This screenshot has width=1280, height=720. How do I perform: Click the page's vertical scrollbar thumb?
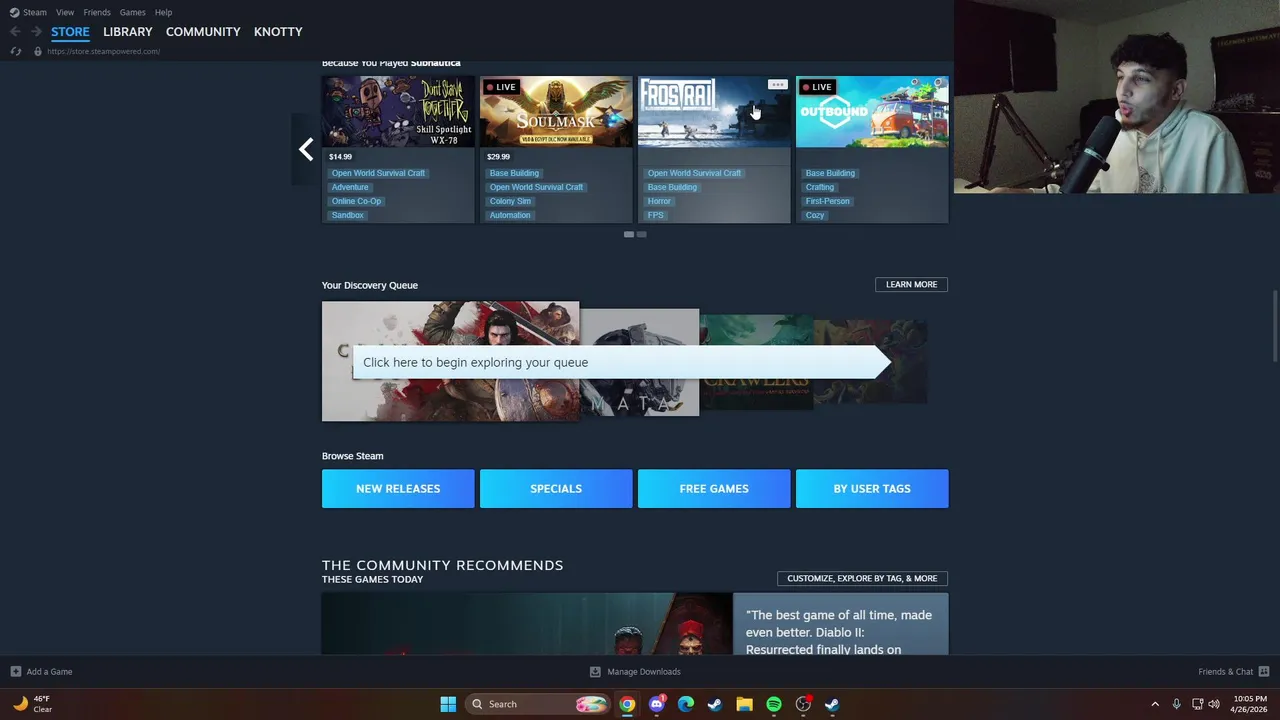1274,326
